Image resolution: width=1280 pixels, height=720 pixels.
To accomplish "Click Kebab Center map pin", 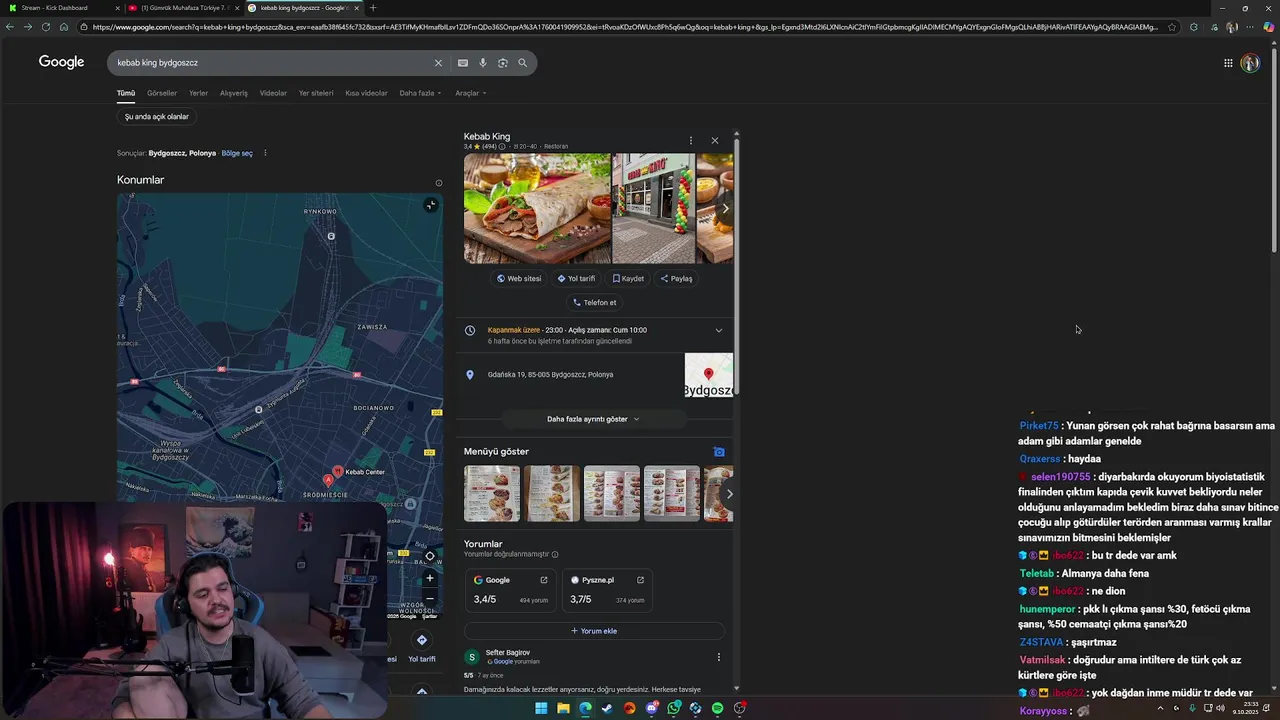I will pyautogui.click(x=338, y=471).
